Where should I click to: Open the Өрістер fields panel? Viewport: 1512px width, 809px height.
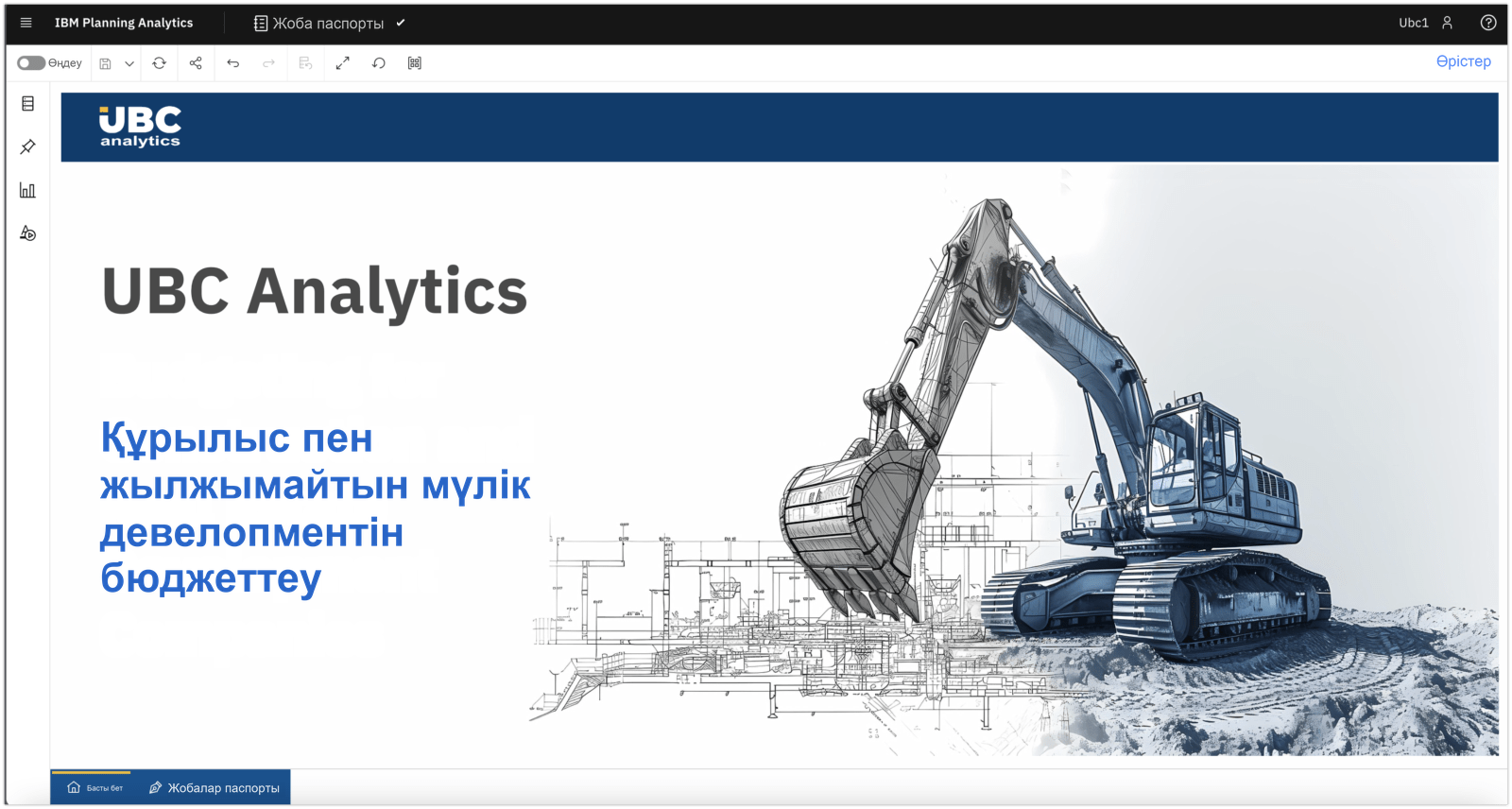point(1463,61)
